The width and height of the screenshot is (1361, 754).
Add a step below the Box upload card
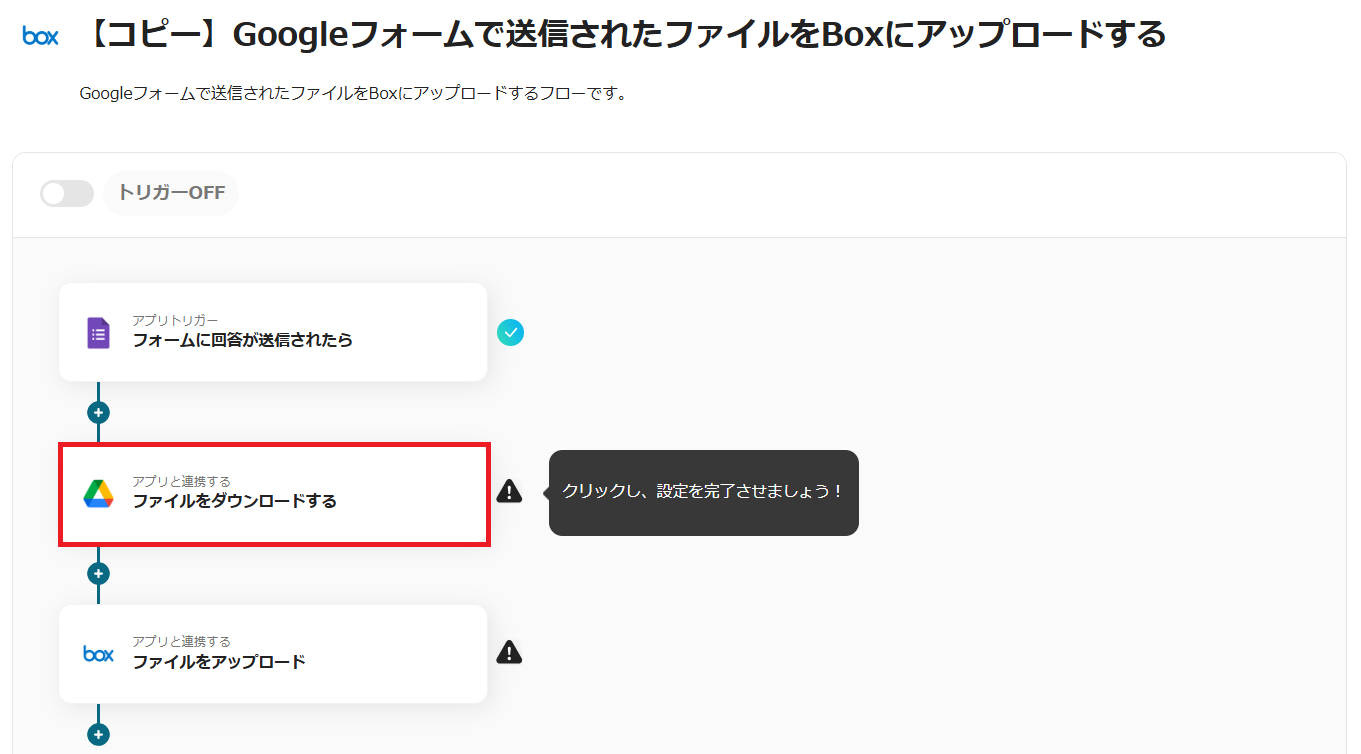click(98, 734)
